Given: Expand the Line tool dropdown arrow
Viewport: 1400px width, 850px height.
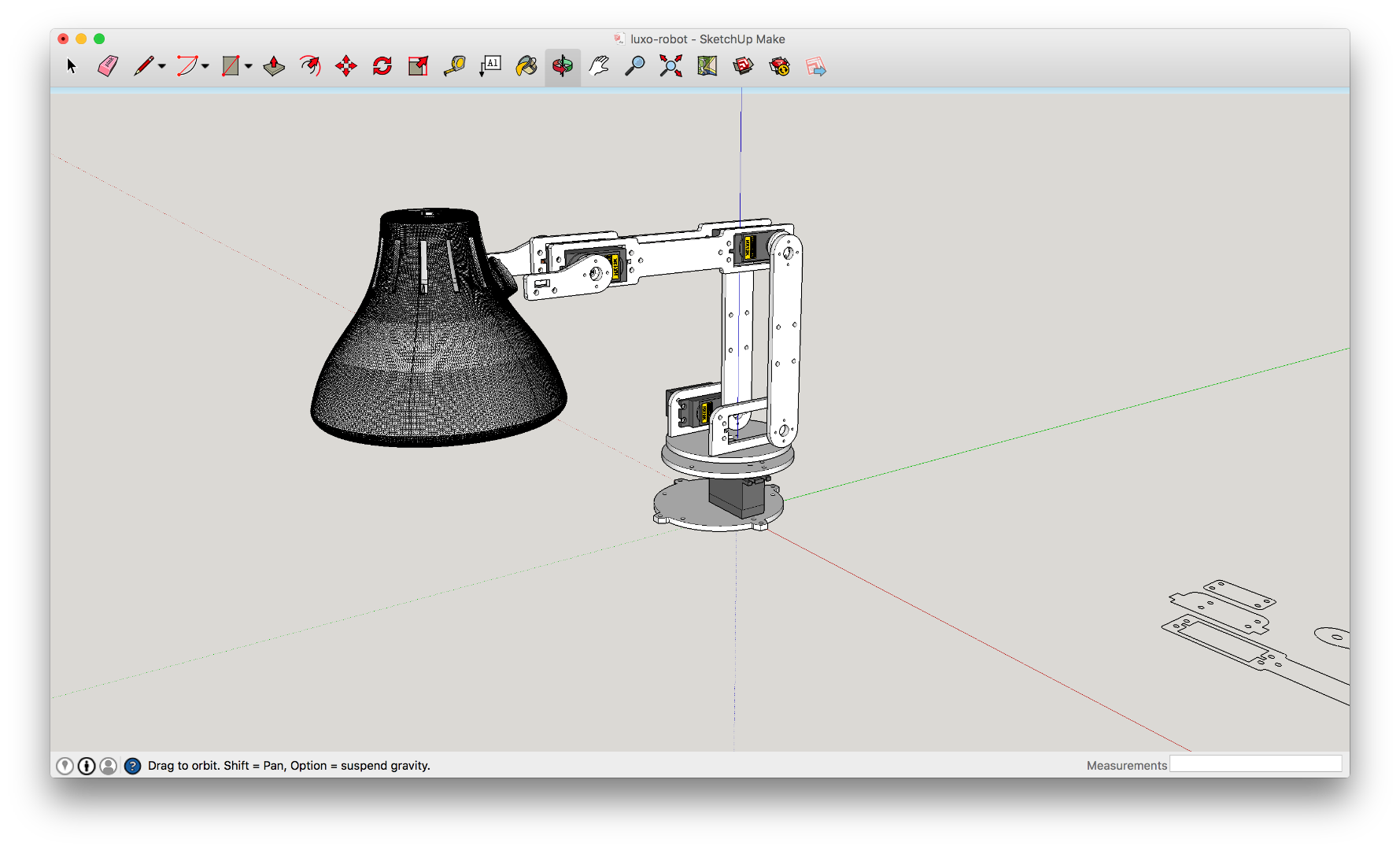Looking at the screenshot, I should pyautogui.click(x=162, y=67).
